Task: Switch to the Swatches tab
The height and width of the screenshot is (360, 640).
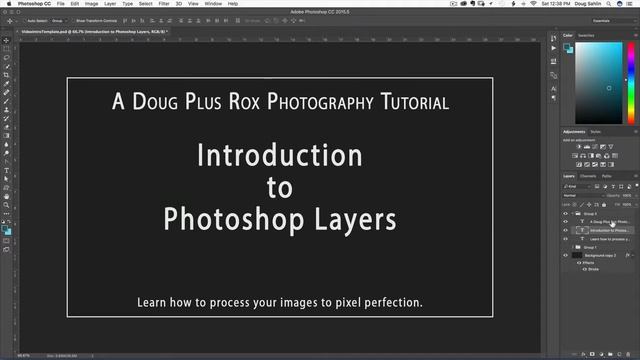Action: 586,36
